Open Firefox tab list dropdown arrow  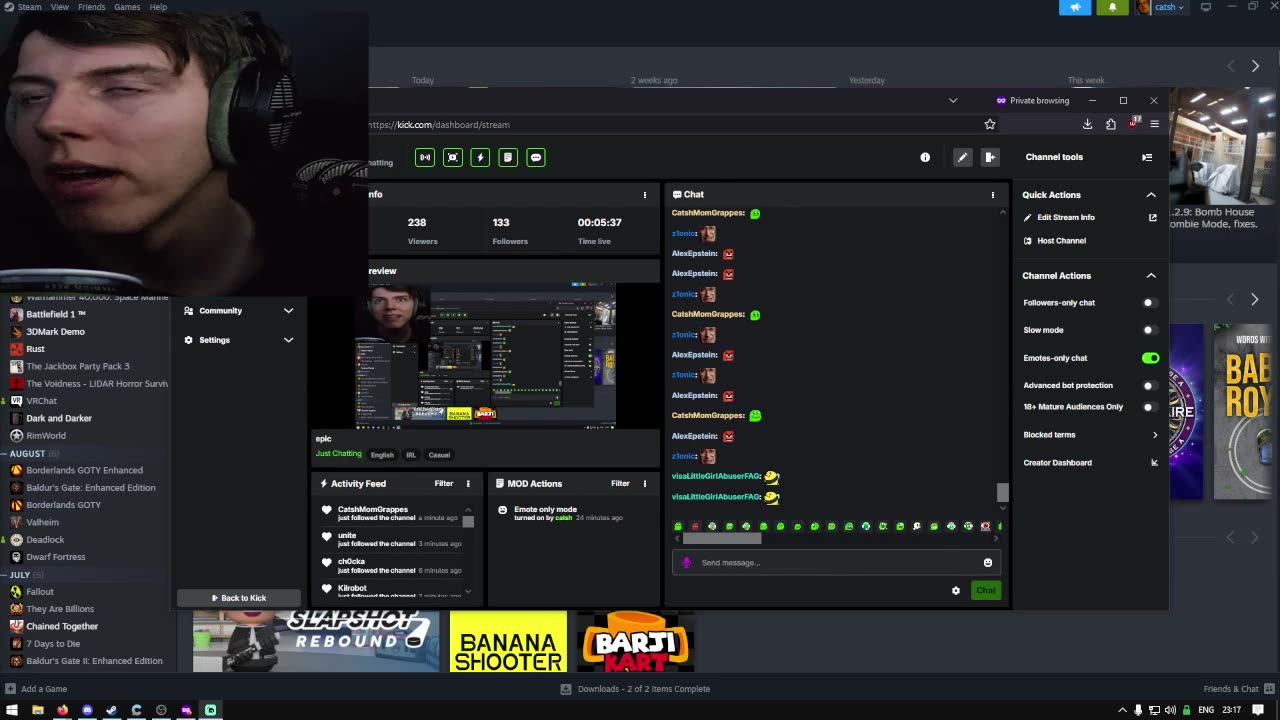[953, 100]
